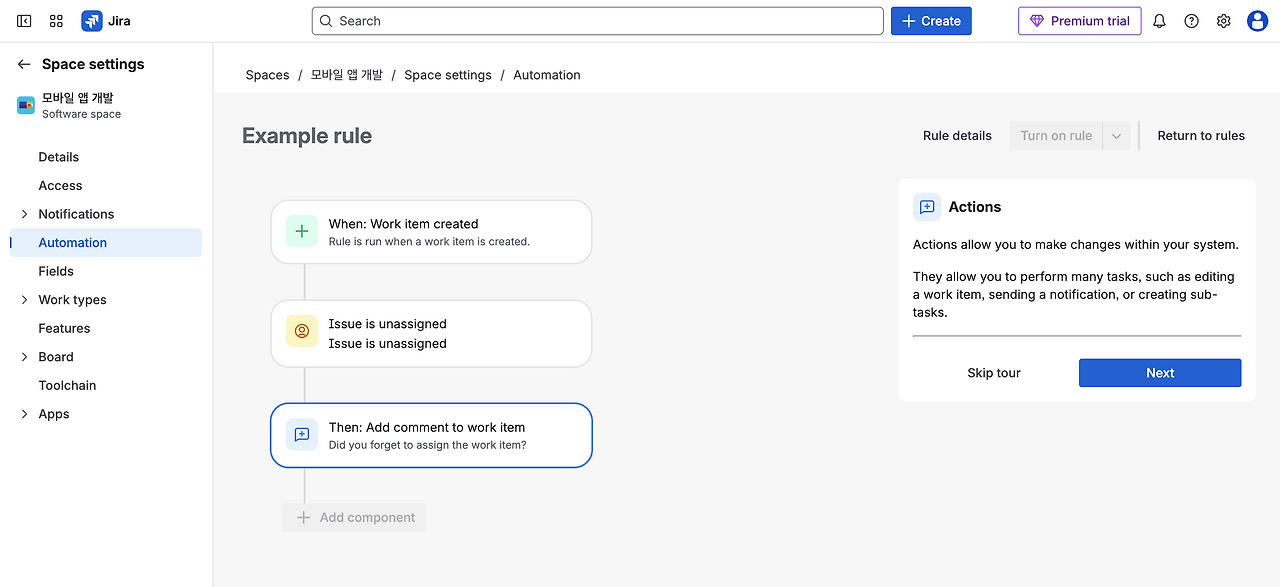The width and height of the screenshot is (1280, 587).
Task: Open the user profile avatar
Action: pyautogui.click(x=1257, y=21)
